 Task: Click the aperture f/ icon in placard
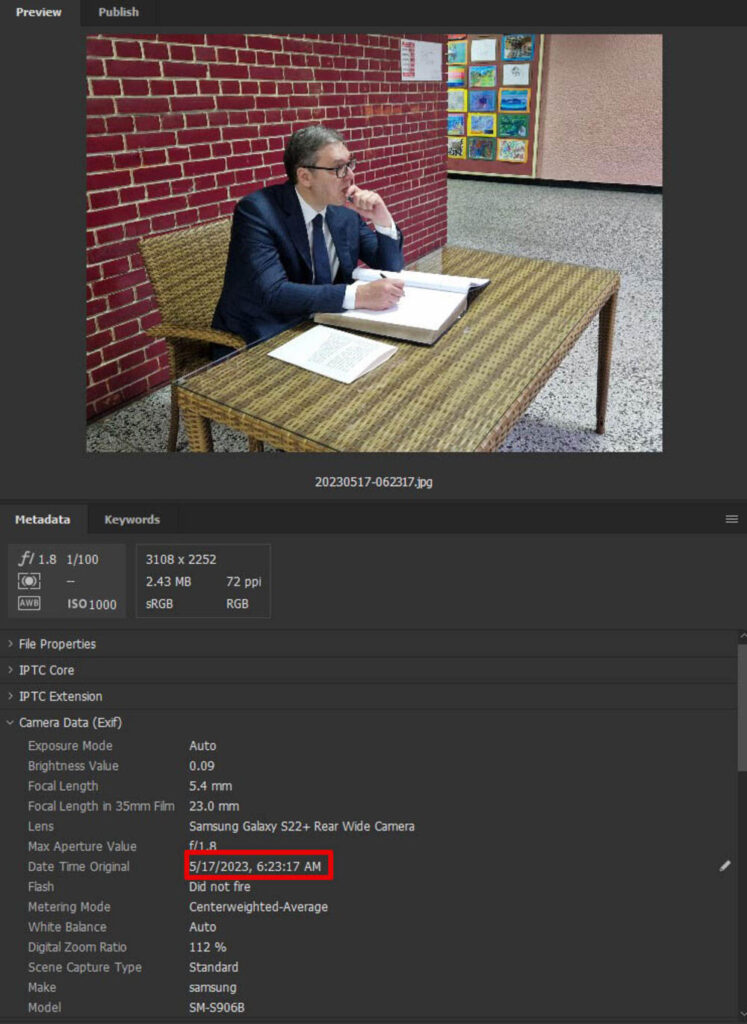click(x=27, y=559)
